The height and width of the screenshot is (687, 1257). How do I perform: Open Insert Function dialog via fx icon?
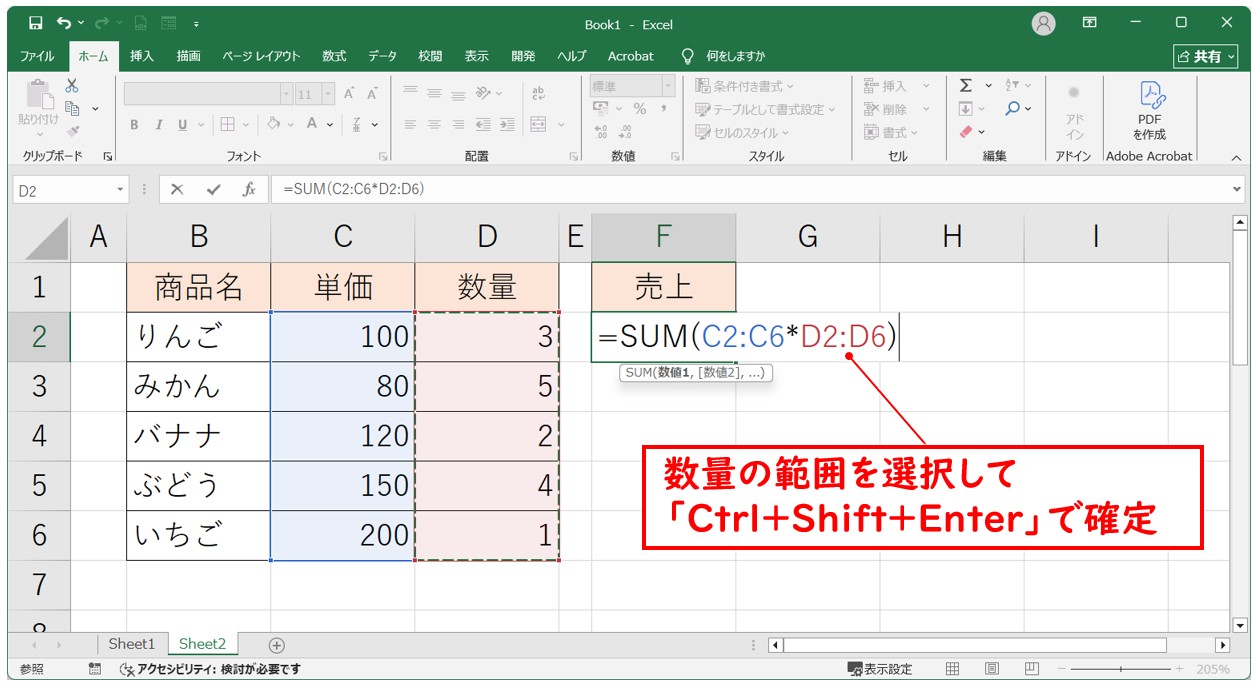tap(249, 189)
